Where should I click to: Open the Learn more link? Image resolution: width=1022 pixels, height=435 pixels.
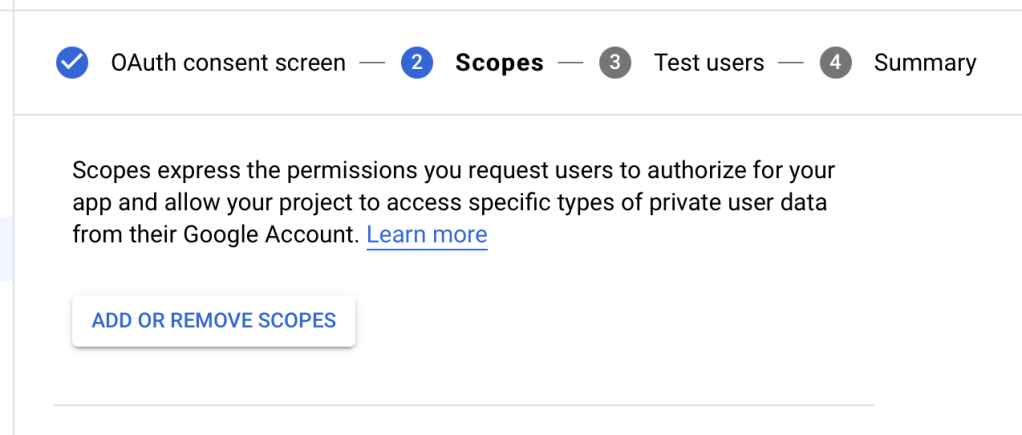[427, 235]
